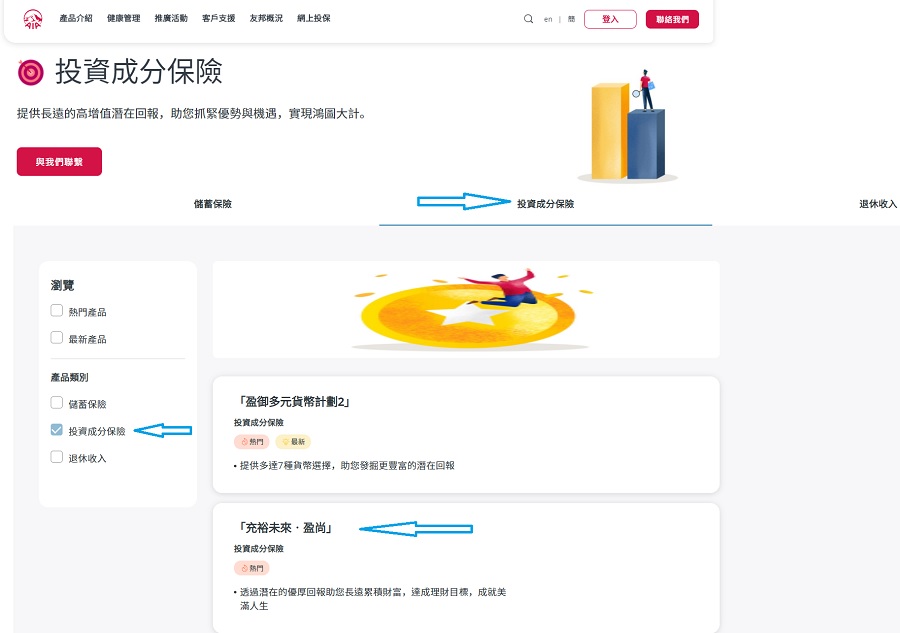The width and height of the screenshot is (900, 633).
Task: Switch to the 退休收入 tab
Action: click(877, 204)
